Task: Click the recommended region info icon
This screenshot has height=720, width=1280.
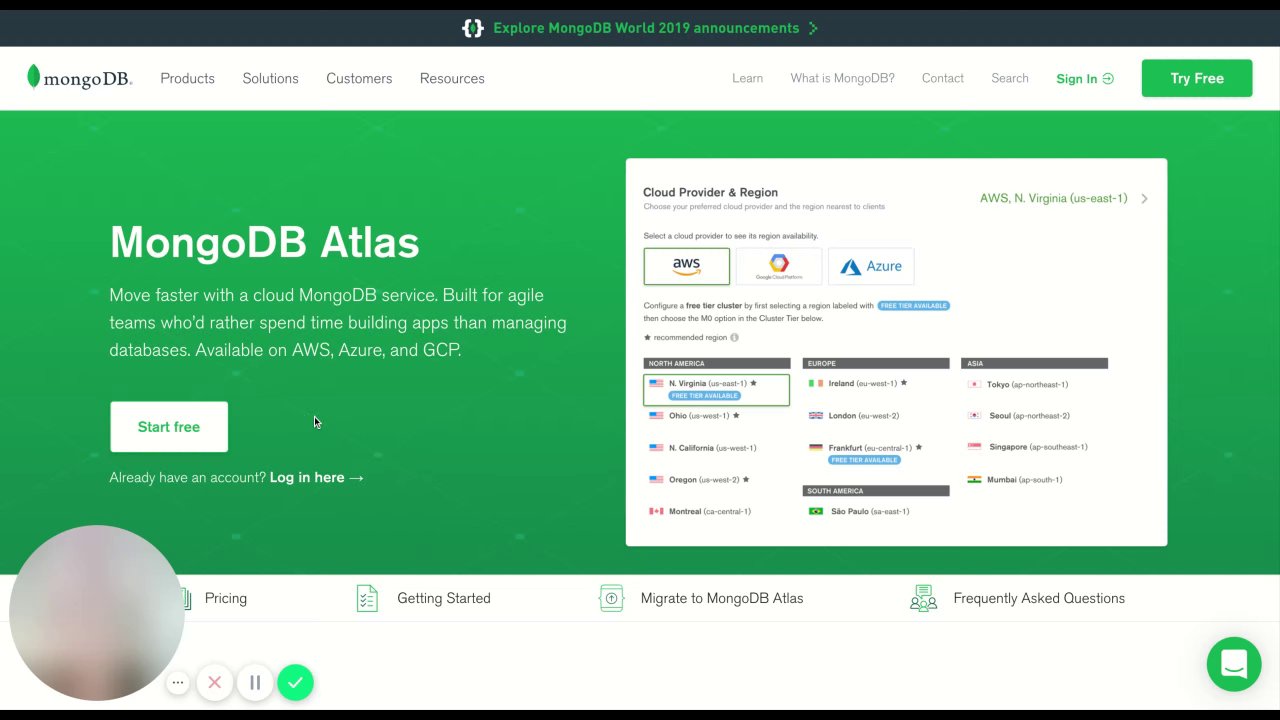Action: (734, 338)
